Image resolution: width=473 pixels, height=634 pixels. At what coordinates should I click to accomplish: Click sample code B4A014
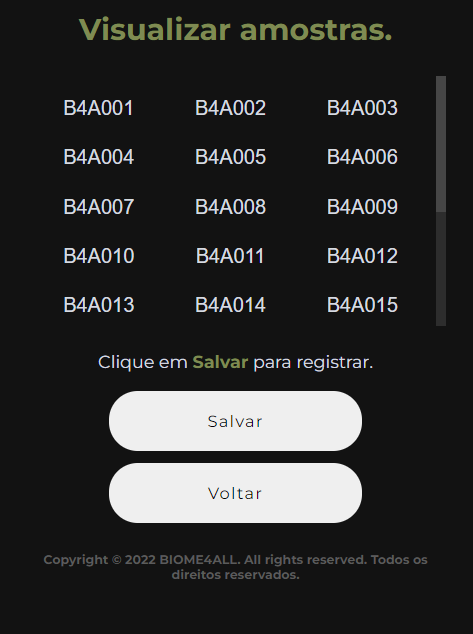[x=230, y=304]
